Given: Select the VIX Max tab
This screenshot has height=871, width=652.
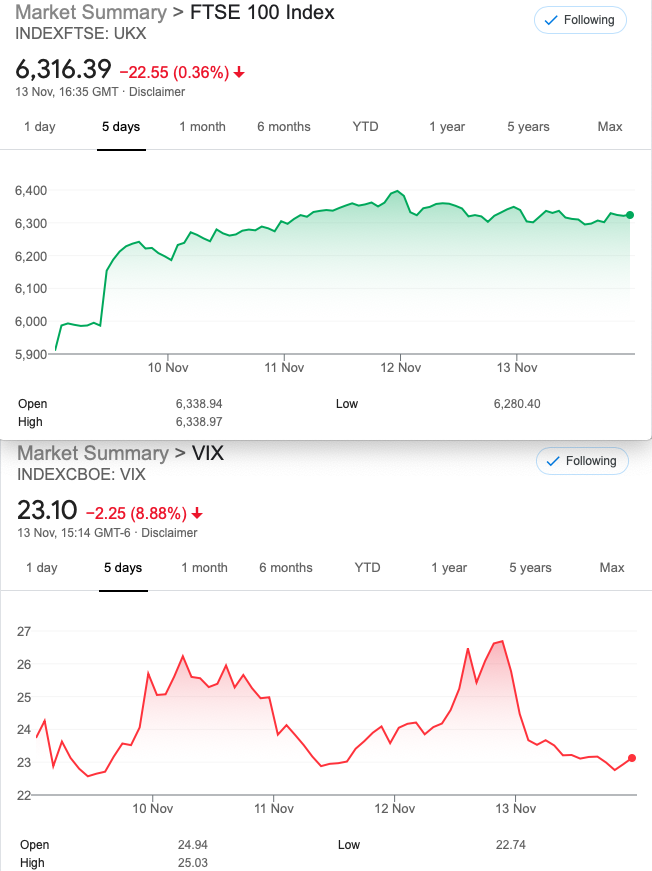Looking at the screenshot, I should pos(612,568).
